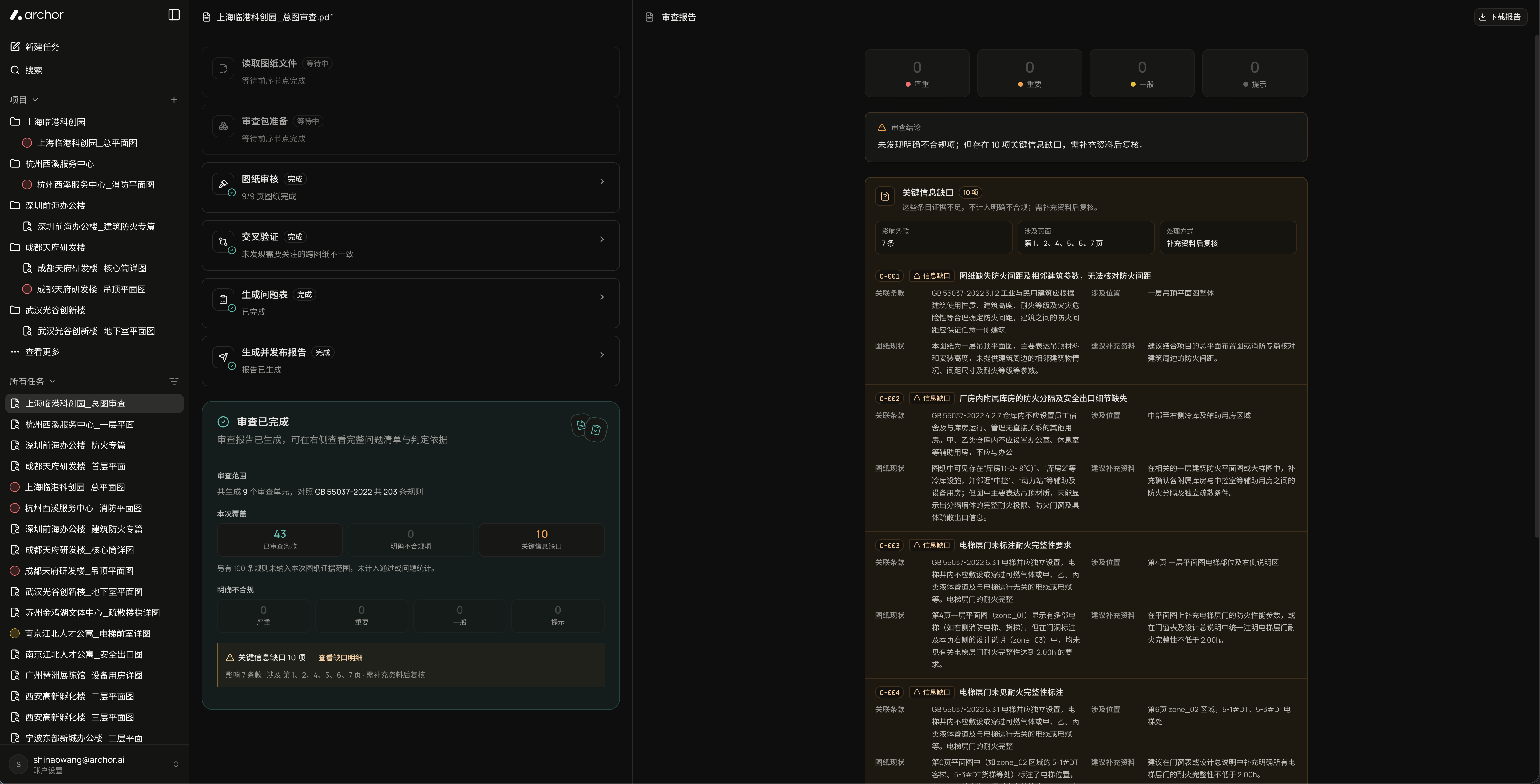
Task: Toggle the sidebar panel icon
Action: (x=174, y=15)
